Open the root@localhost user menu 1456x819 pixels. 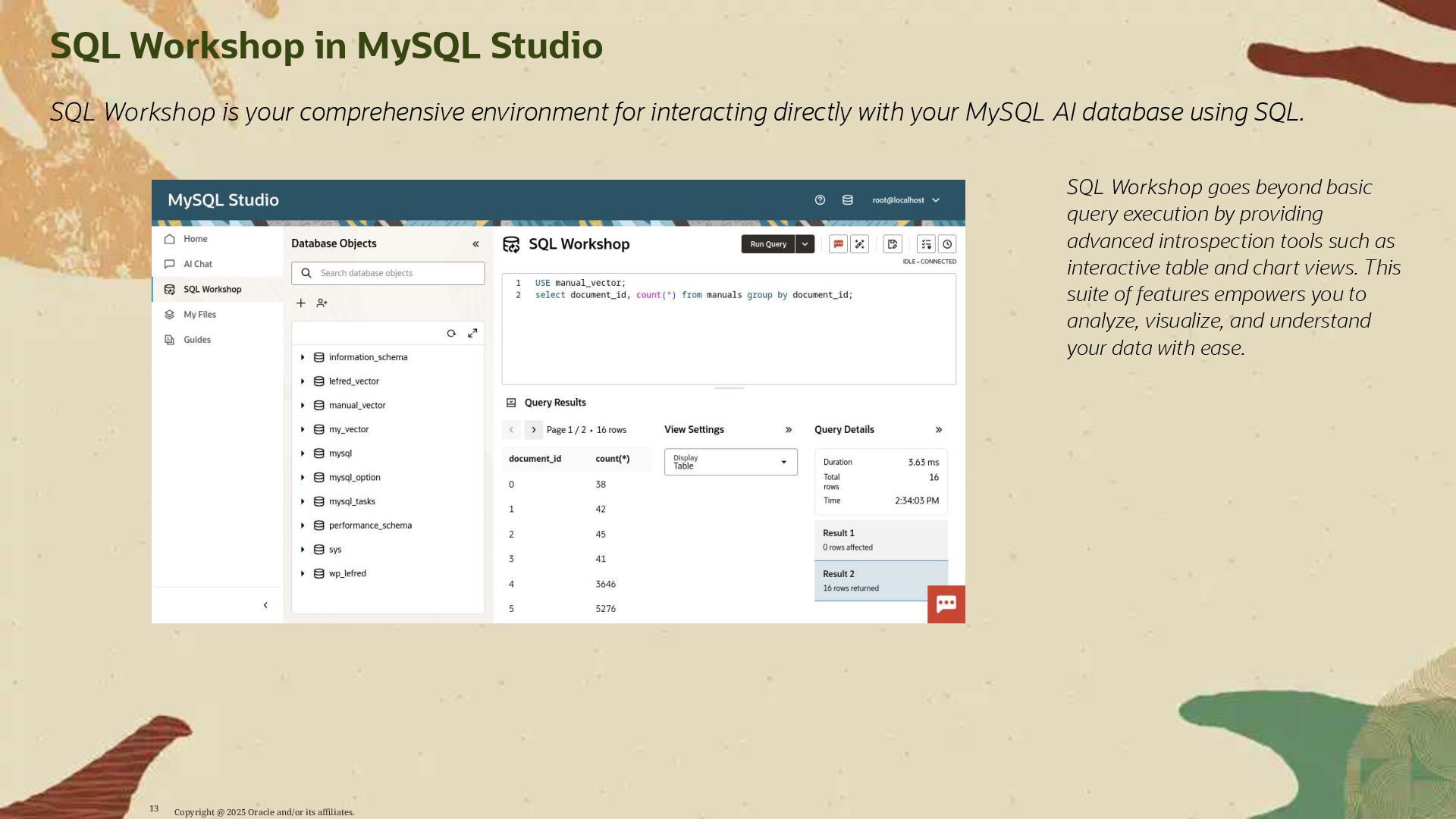click(x=905, y=200)
